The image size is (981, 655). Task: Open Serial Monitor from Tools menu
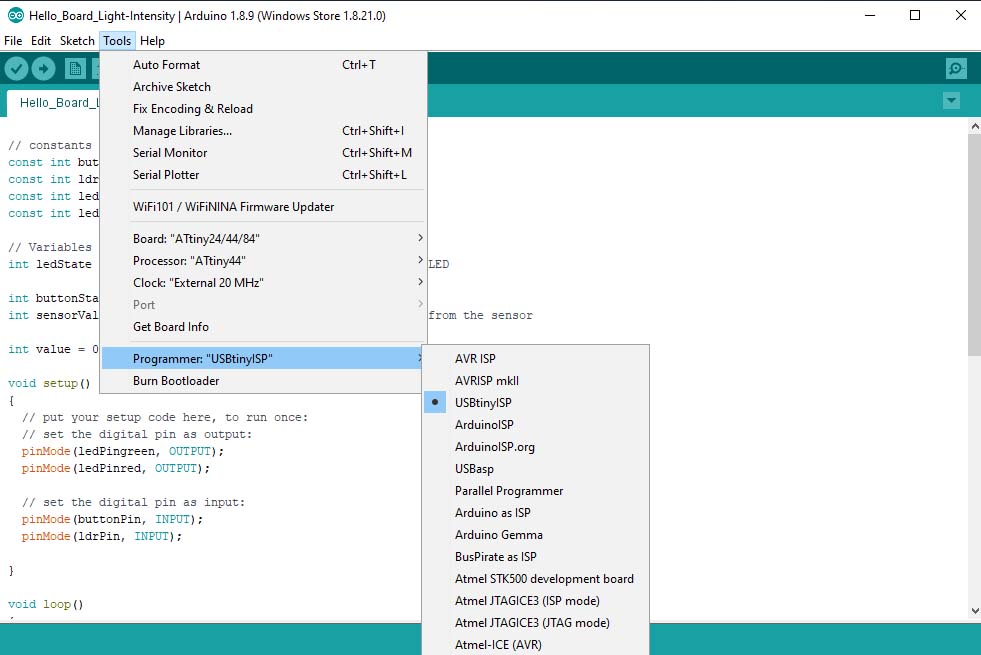(x=263, y=153)
